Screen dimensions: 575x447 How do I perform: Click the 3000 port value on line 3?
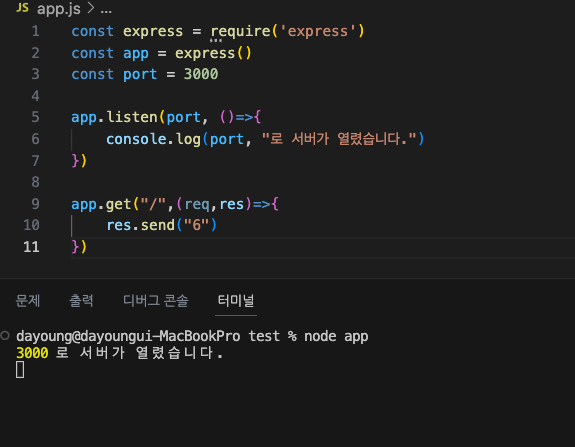pos(201,74)
